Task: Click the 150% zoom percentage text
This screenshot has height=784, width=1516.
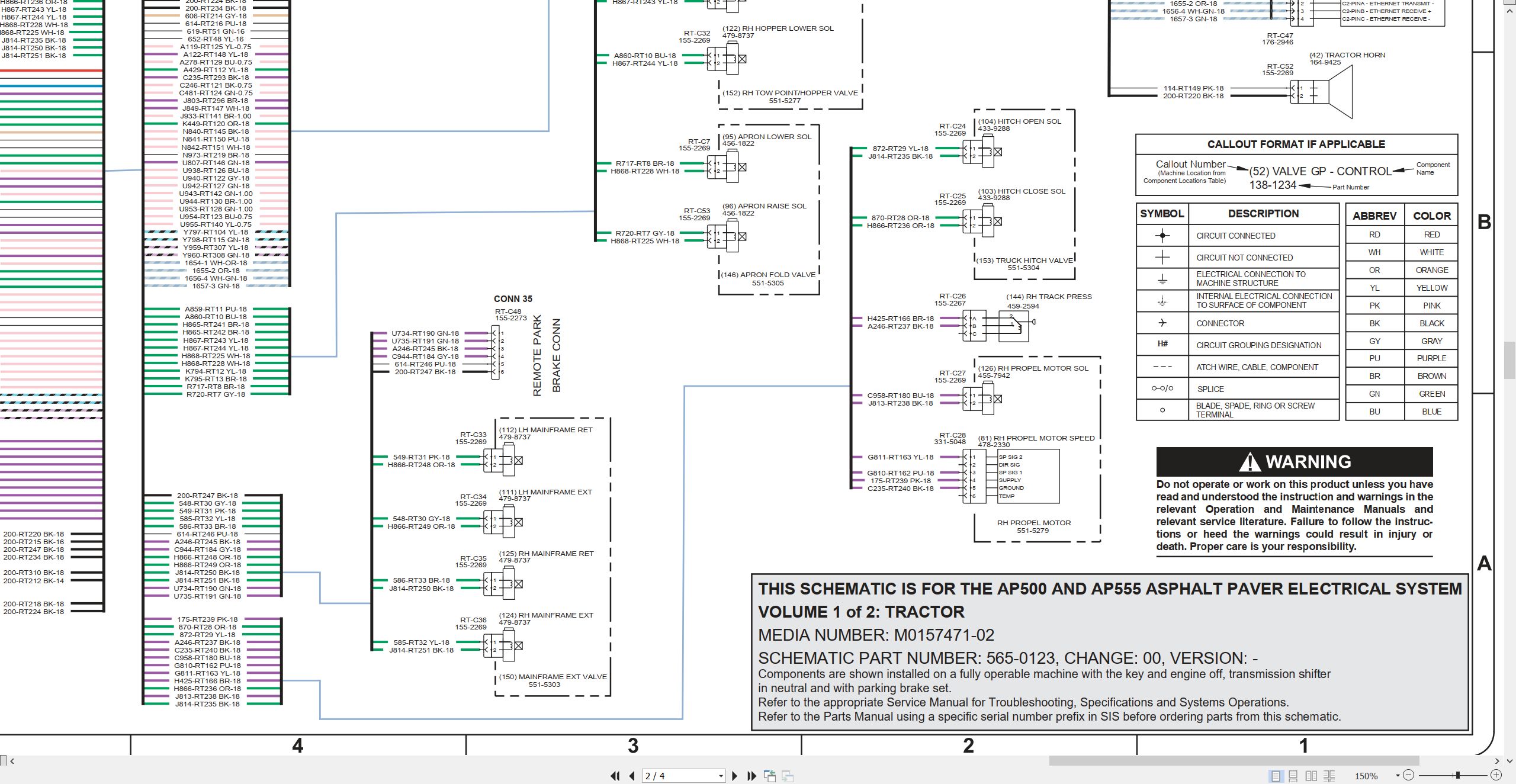Action: tap(1366, 776)
